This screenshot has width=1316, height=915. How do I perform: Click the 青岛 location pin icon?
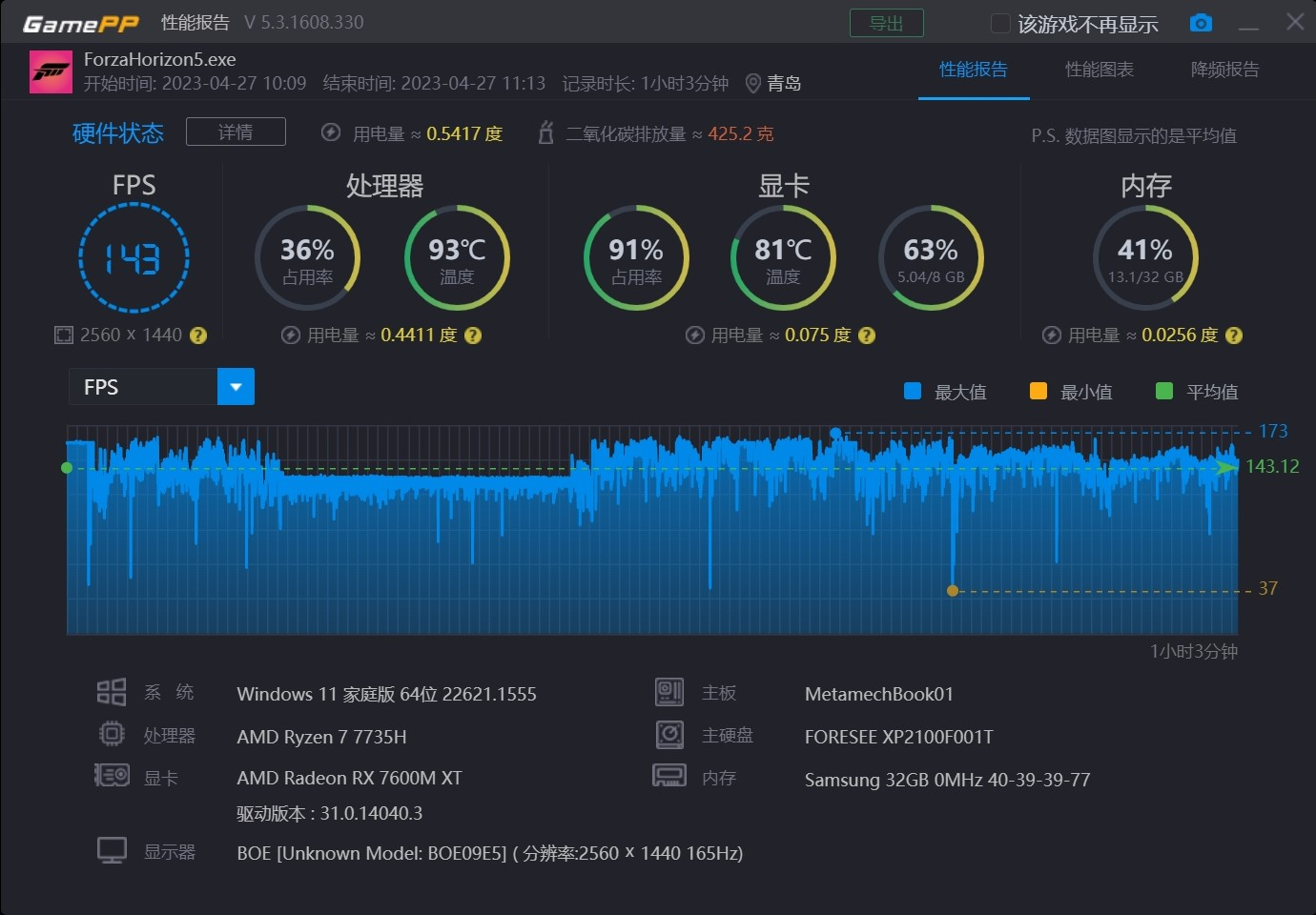(x=752, y=83)
